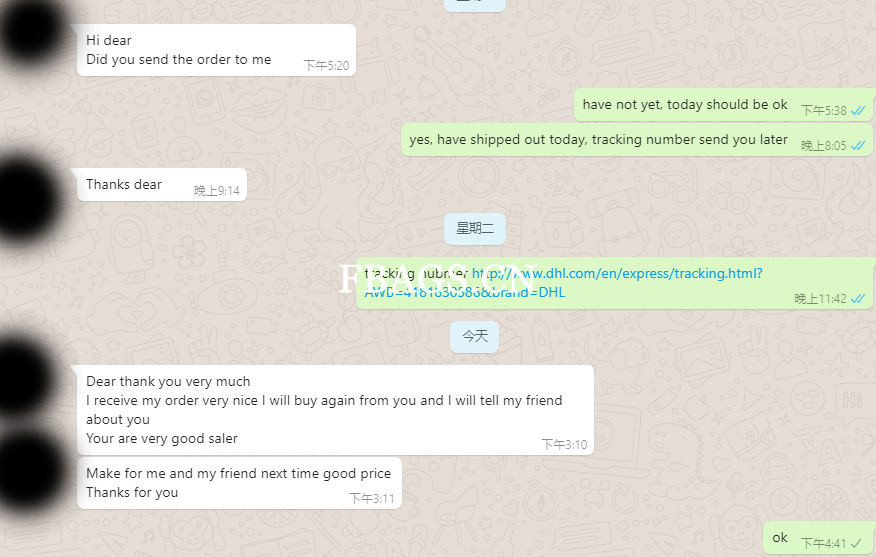This screenshot has width=876, height=557.
Task: Click the 今天 date divider
Action: coord(475,337)
